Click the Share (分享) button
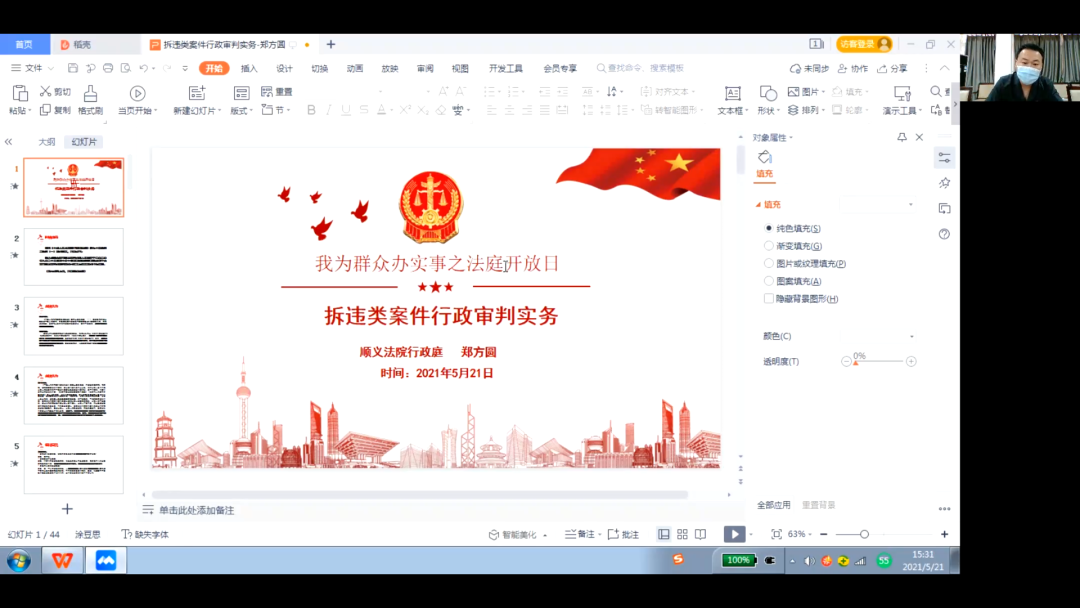This screenshot has height=608, width=1080. 892,68
